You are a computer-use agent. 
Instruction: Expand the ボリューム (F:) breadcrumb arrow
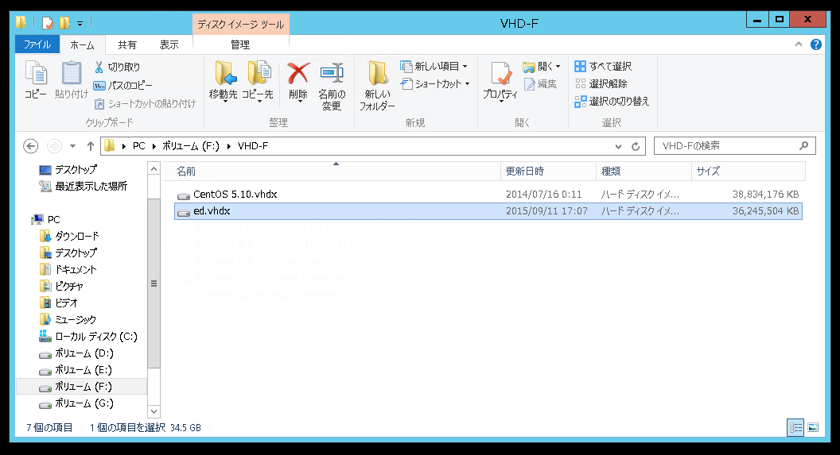(229, 146)
